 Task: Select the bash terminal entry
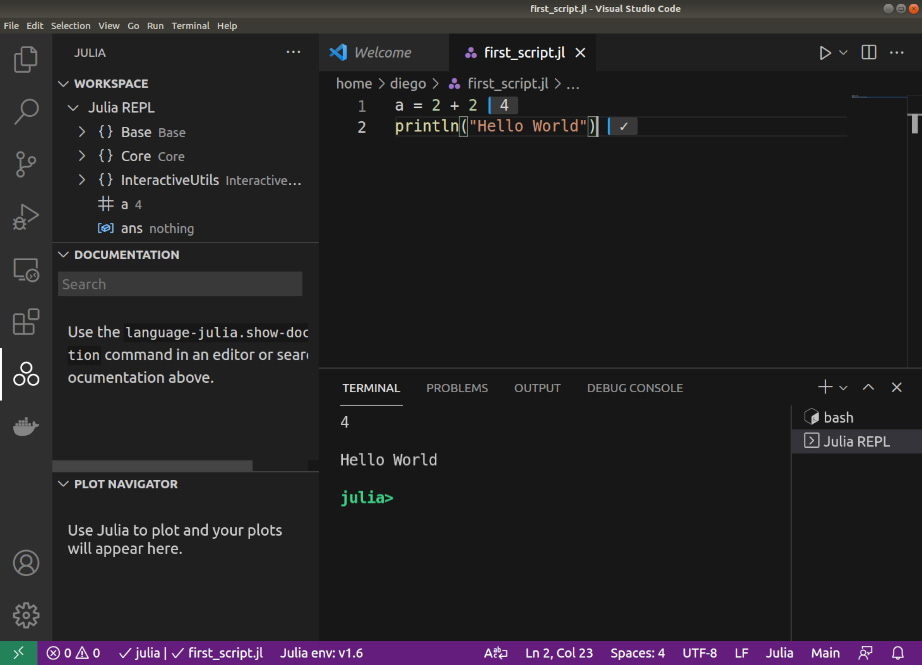(x=857, y=417)
